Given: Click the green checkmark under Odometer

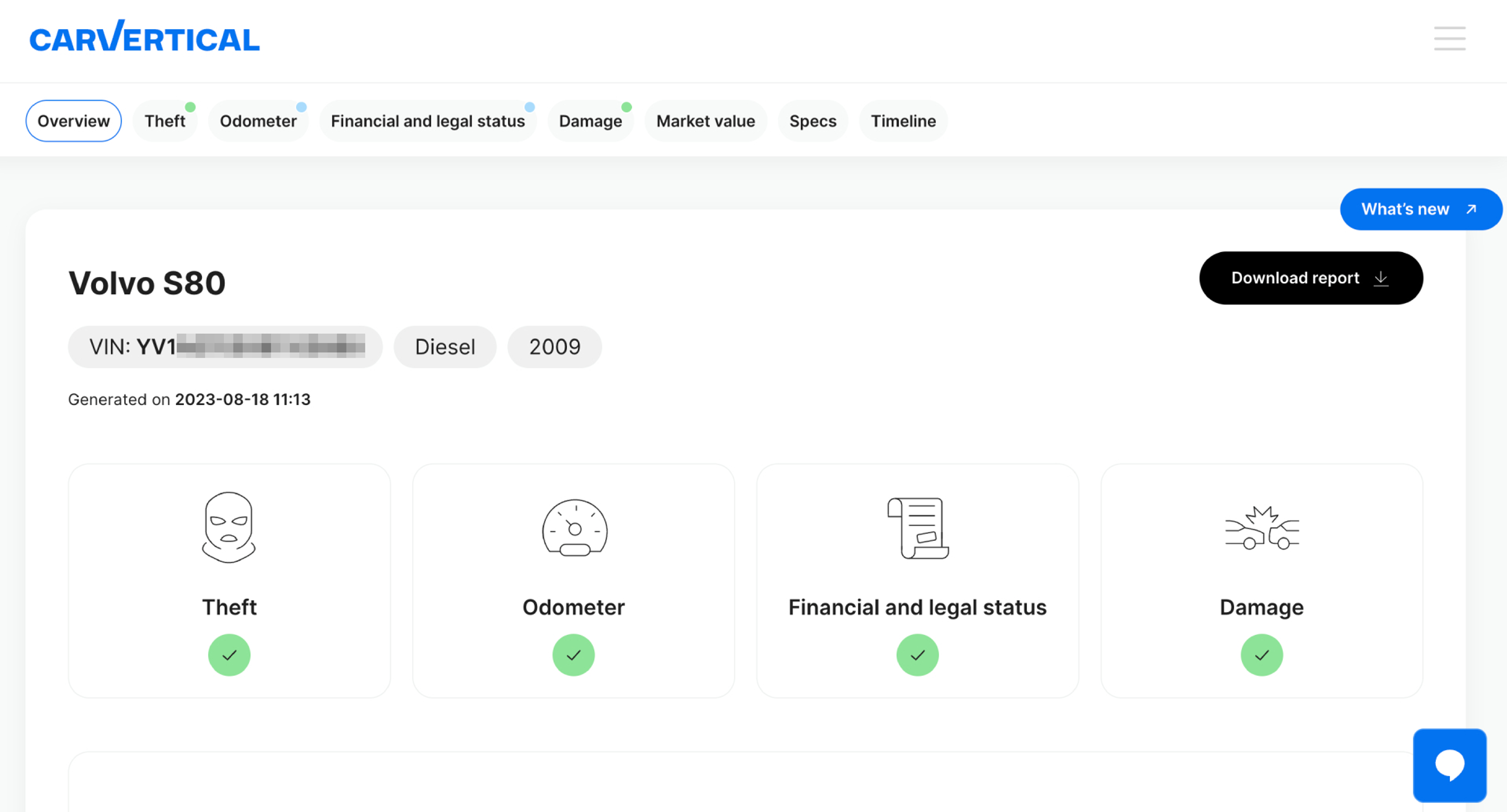Looking at the screenshot, I should (x=573, y=655).
